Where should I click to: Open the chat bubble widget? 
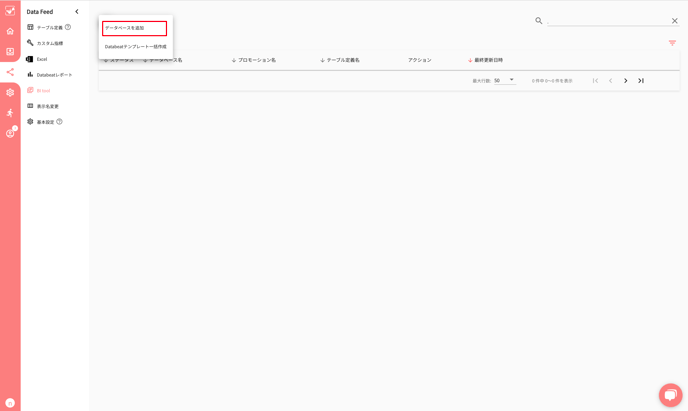pos(670,395)
